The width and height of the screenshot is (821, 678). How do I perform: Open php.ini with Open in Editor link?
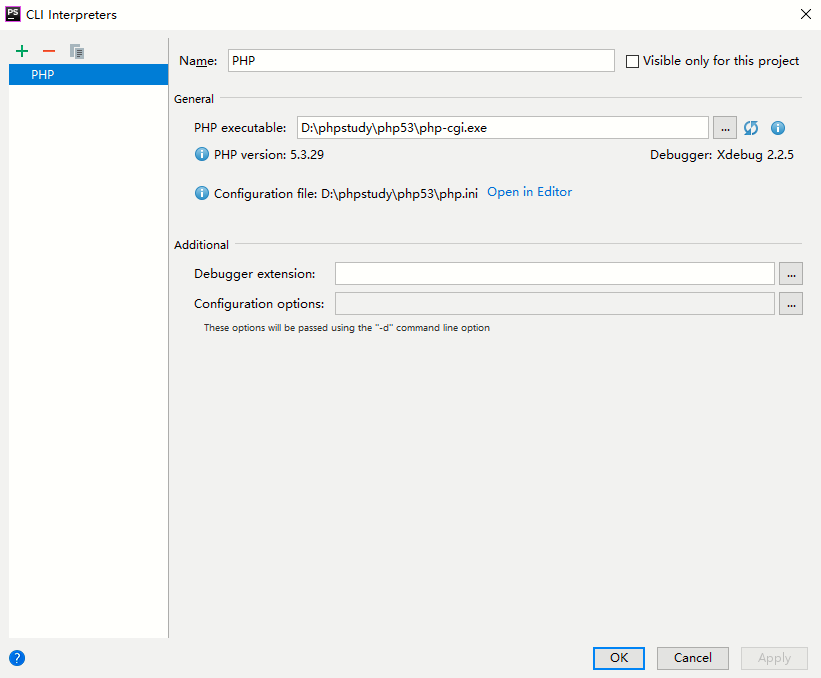[529, 192]
